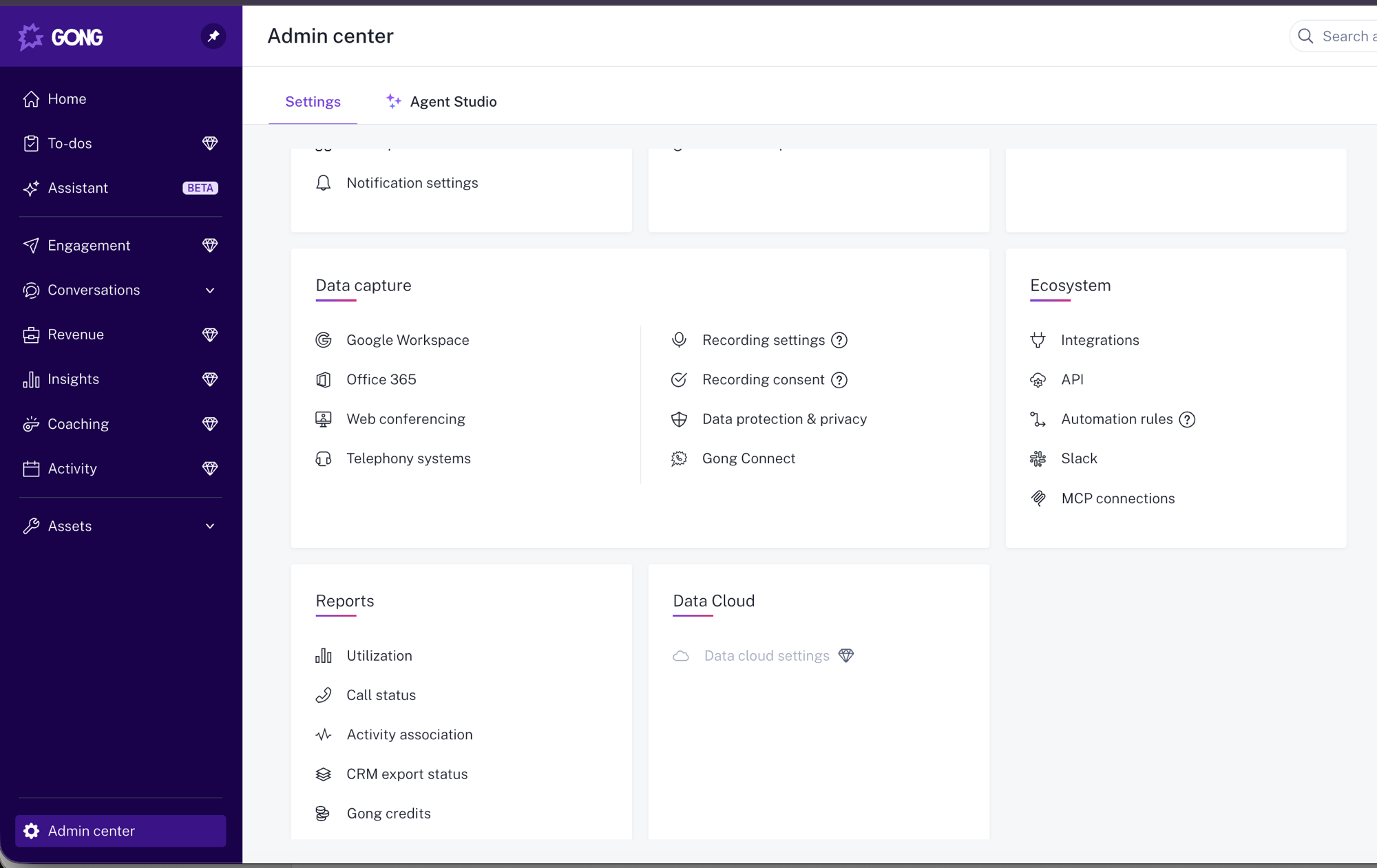Open Data protection & privacy
The height and width of the screenshot is (868, 1377).
[784, 419]
